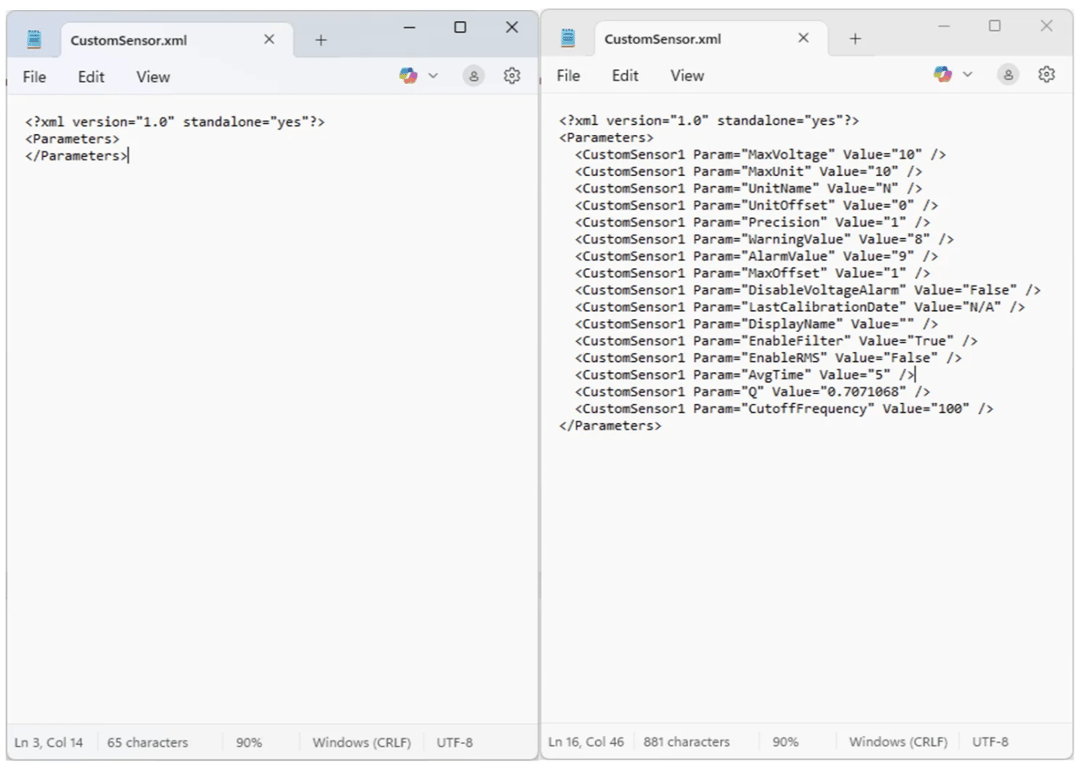Click the Notepad app icon on the left titlebar
This screenshot has height=768, width=1089.
pos(33,38)
